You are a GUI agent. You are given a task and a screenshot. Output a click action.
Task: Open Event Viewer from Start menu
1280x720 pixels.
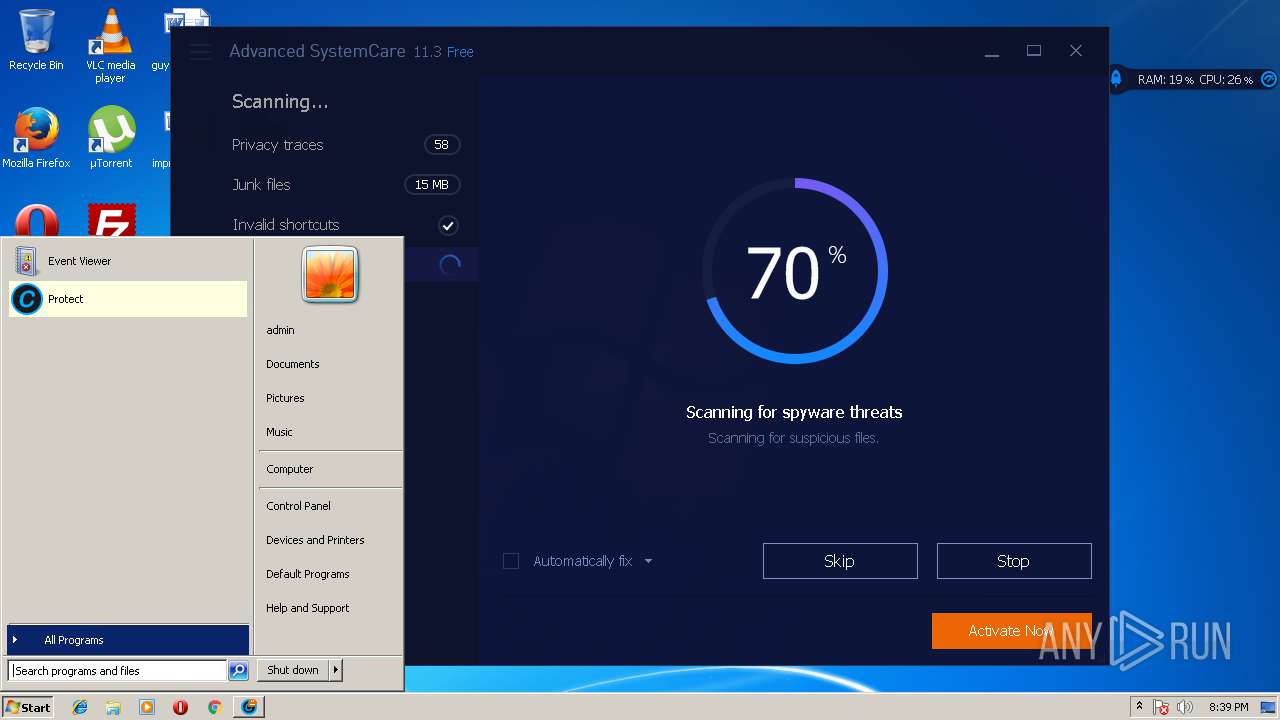[128, 261]
